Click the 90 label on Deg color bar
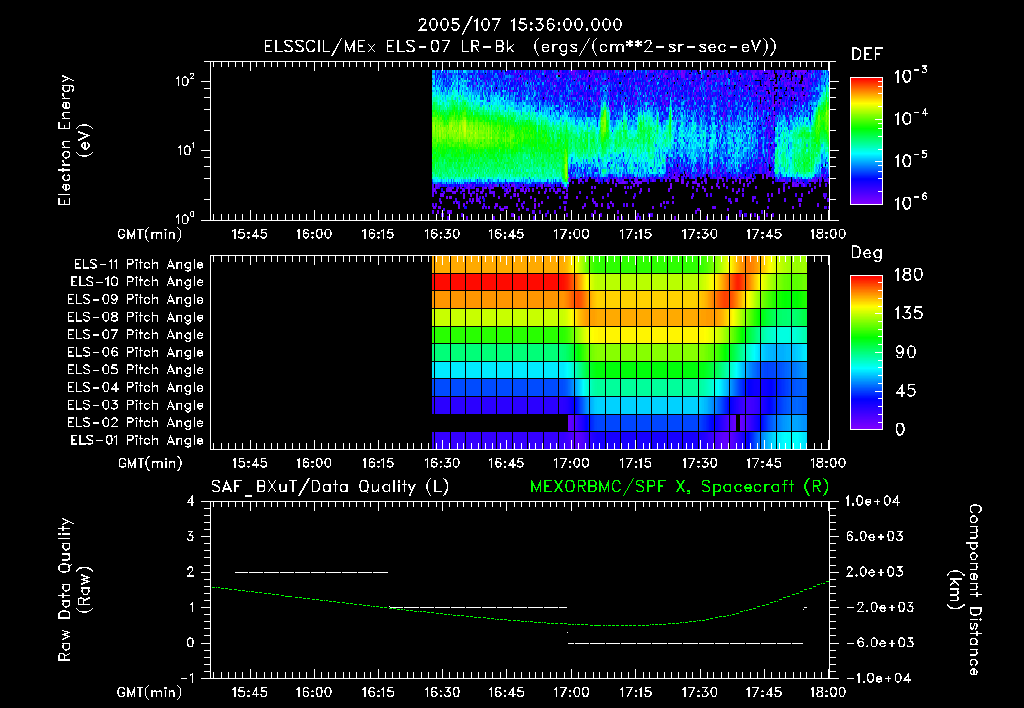1024x708 pixels. click(x=906, y=353)
